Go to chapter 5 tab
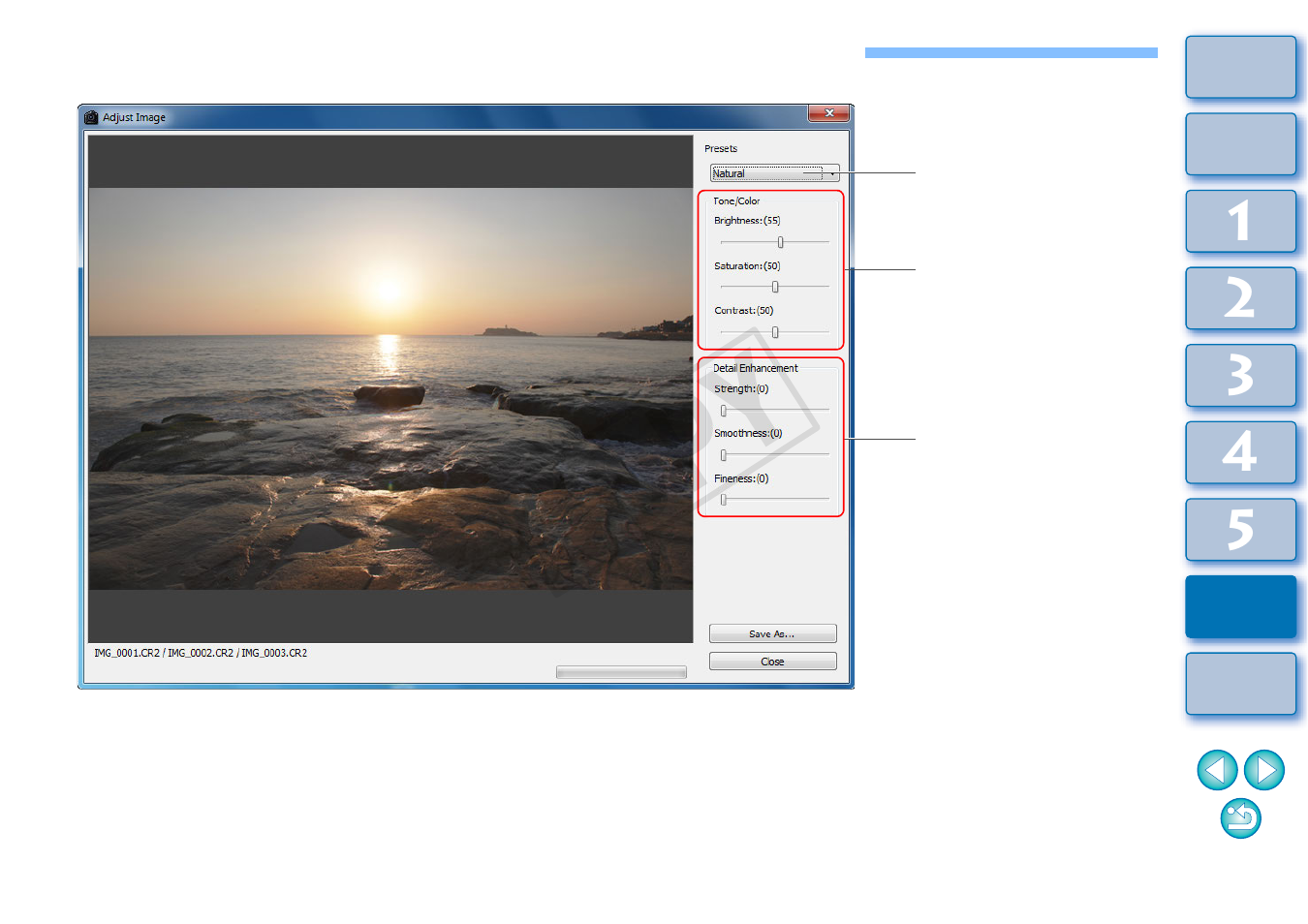The width and height of the screenshot is (1308, 924). coord(1240,530)
